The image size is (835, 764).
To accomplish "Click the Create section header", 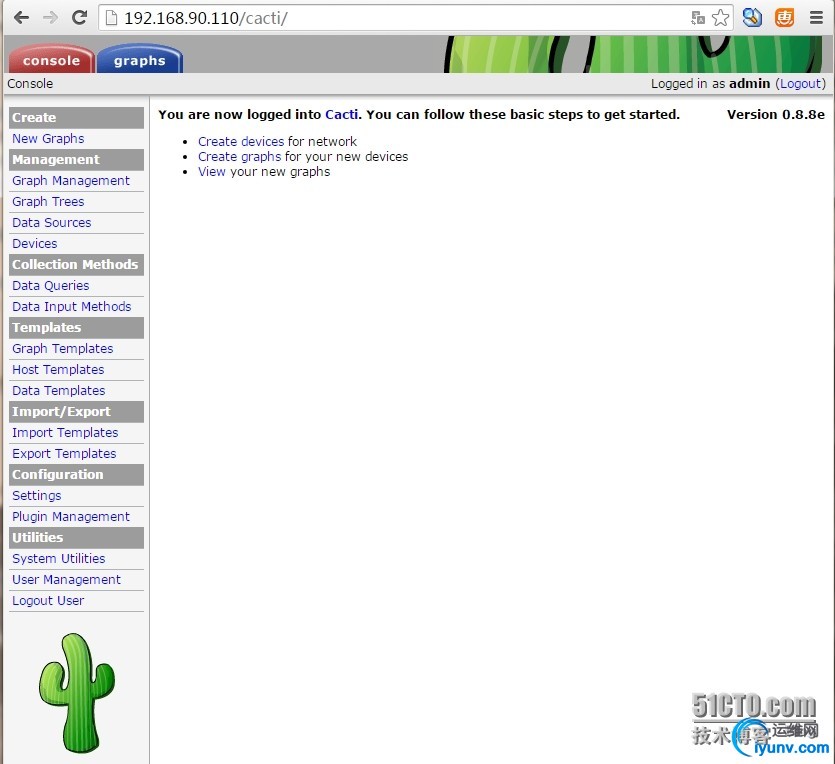I will point(77,118).
